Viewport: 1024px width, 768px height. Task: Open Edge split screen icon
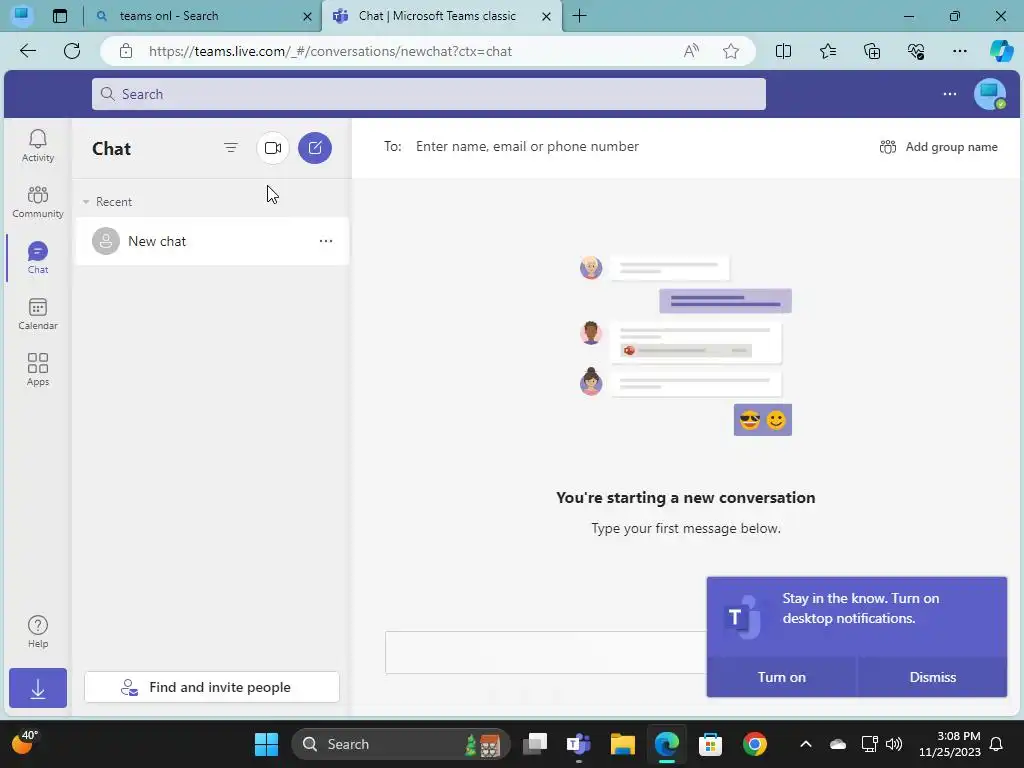(x=783, y=51)
